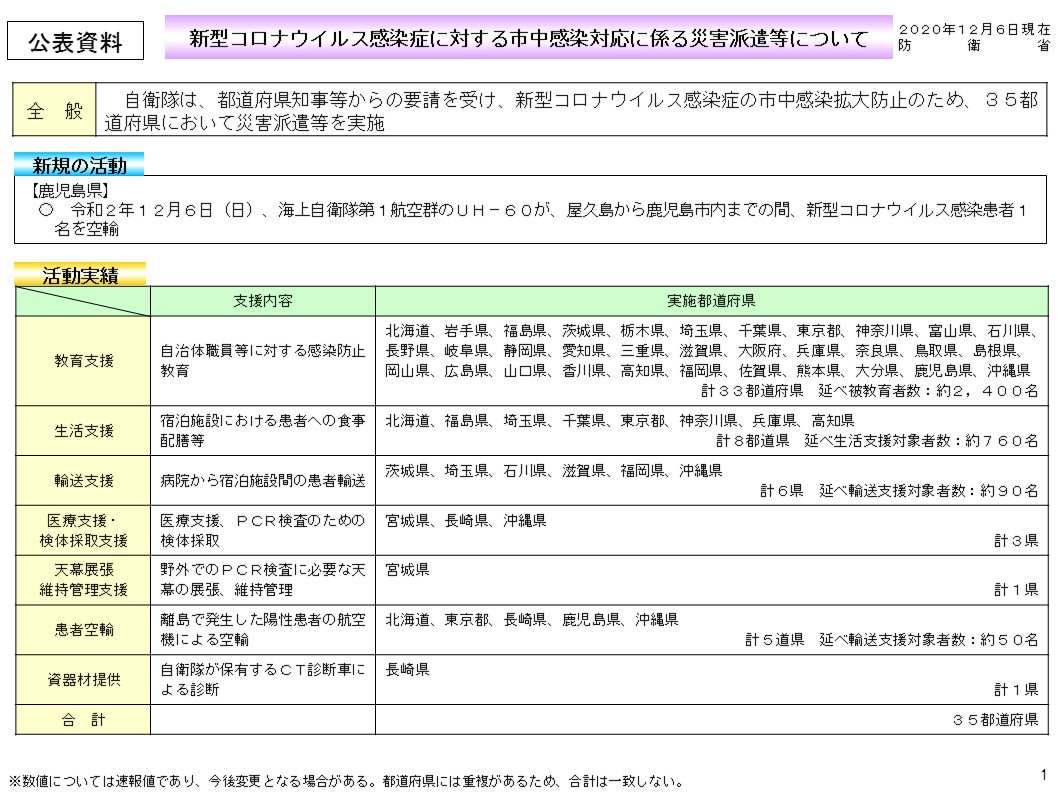Image resolution: width=1058 pixels, height=794 pixels.
Task: Select the 宿泊施設における患者への食事配膳等 cell
Action: click(263, 430)
